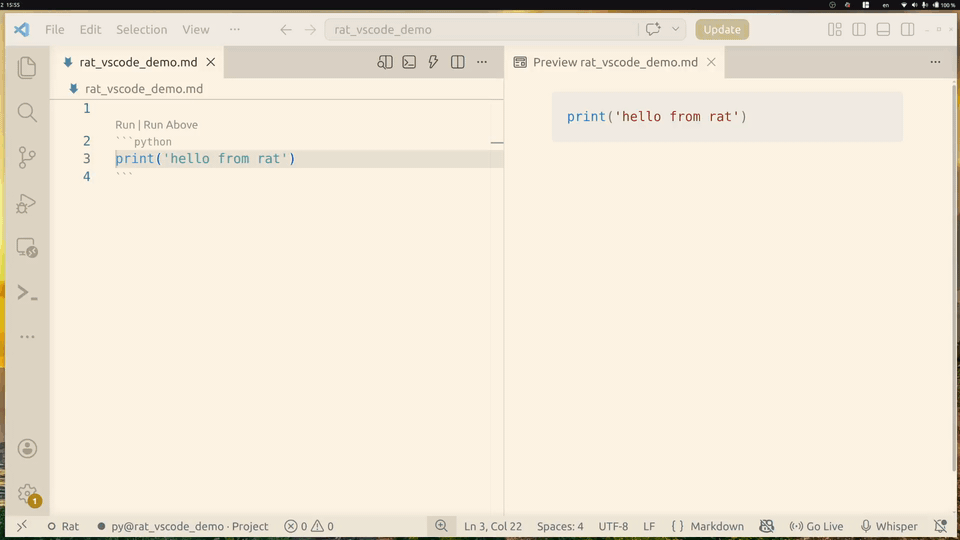Open the Run and Debug view
Image resolution: width=960 pixels, height=540 pixels.
(27, 203)
